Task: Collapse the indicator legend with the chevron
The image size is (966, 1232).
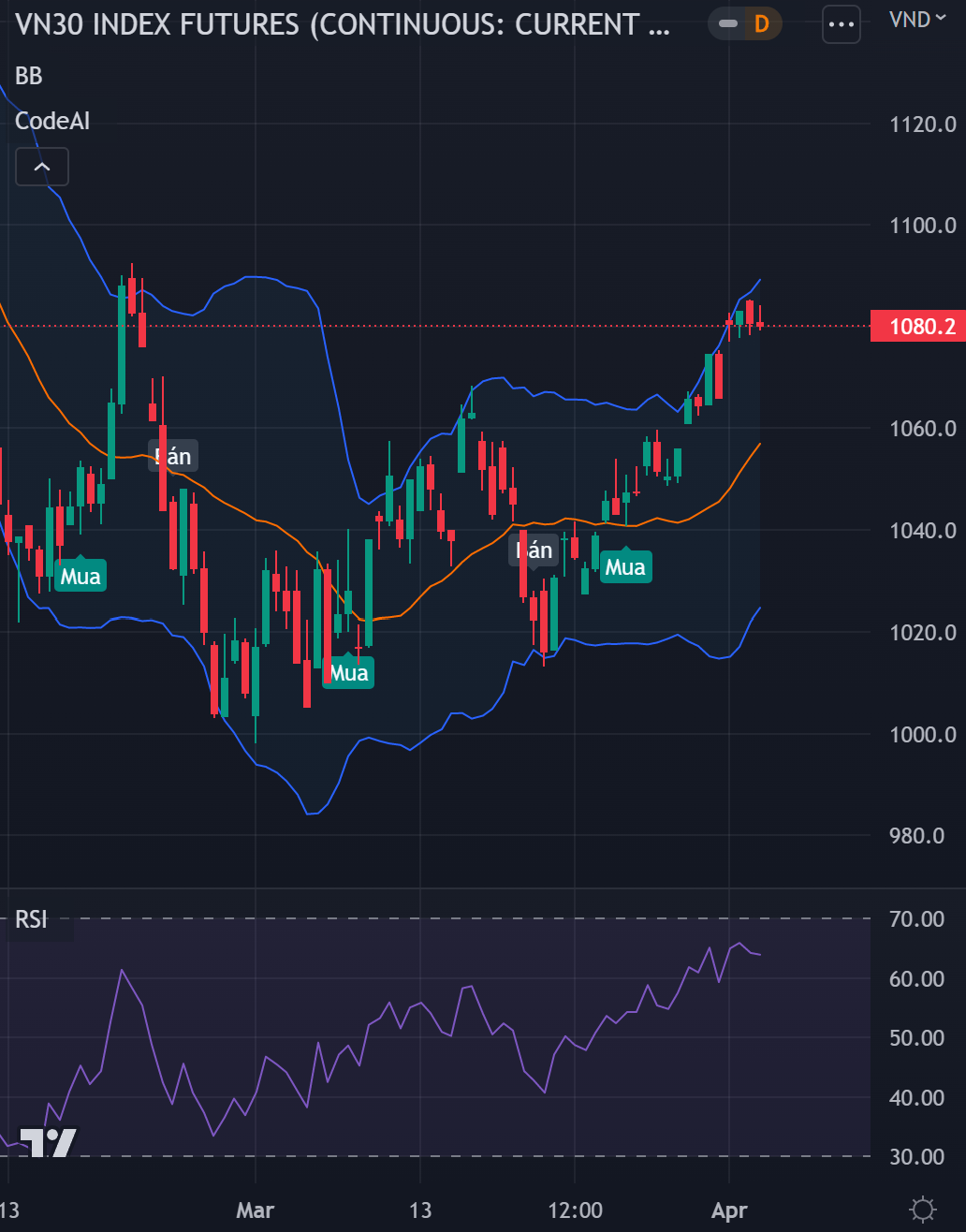Action: 41,167
